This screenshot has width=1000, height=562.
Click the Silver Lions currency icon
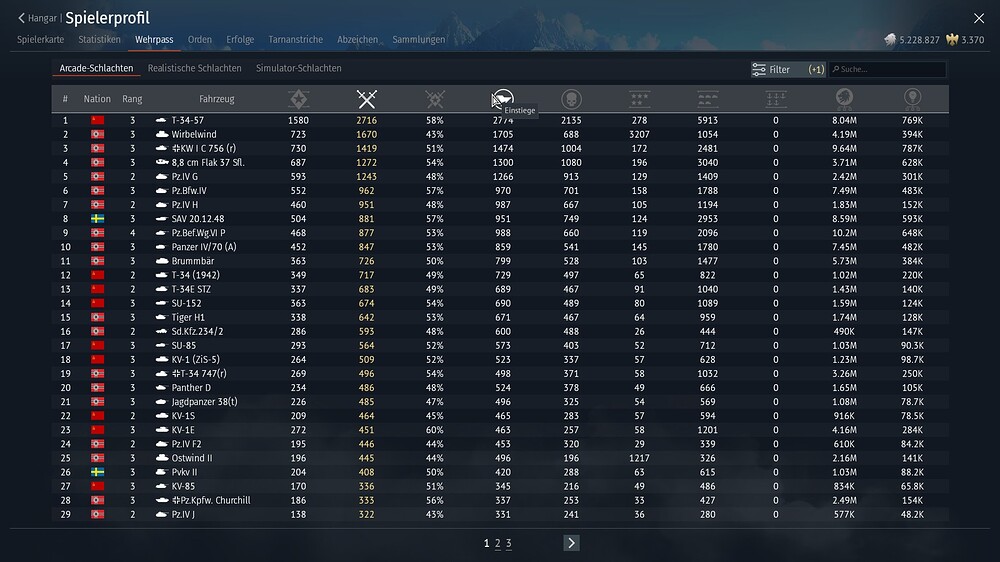[x=891, y=40]
